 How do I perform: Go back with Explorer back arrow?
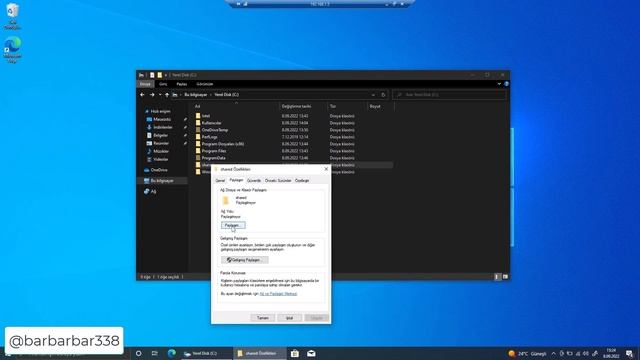(x=142, y=95)
